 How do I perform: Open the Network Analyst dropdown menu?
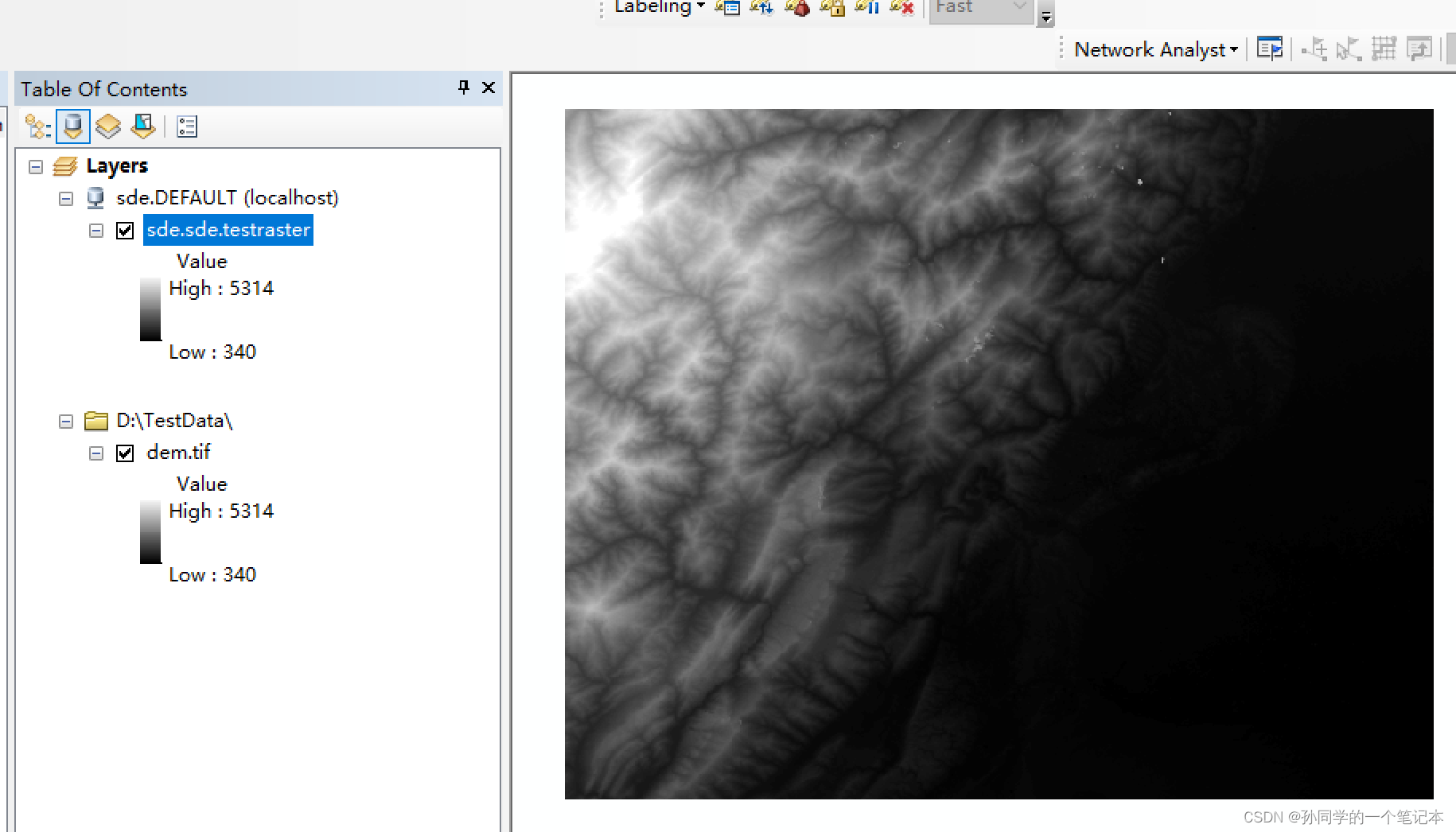point(1156,49)
